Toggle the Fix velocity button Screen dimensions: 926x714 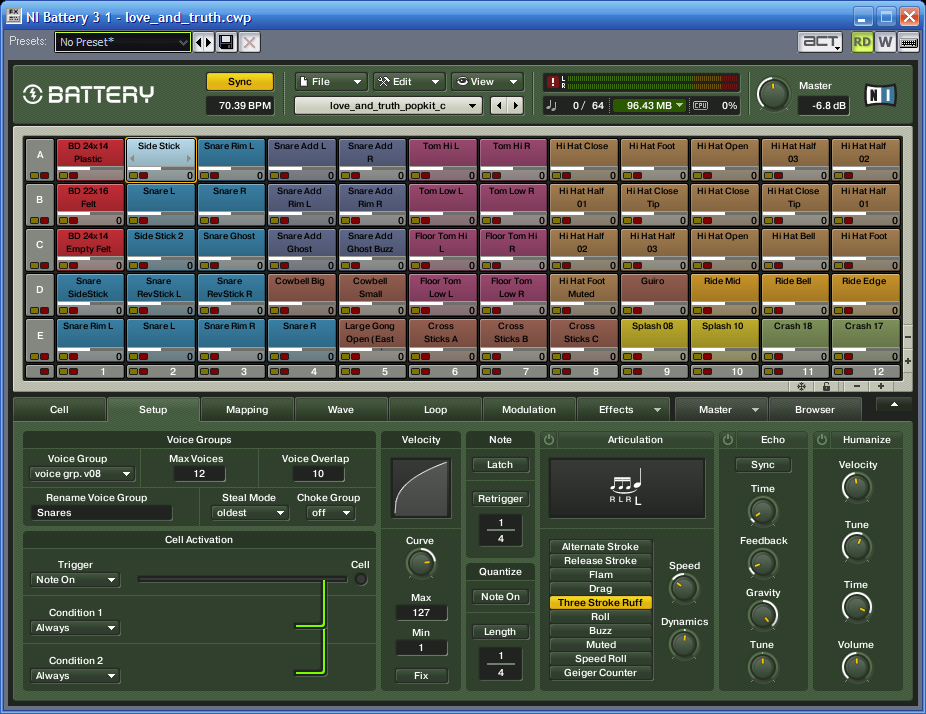421,676
